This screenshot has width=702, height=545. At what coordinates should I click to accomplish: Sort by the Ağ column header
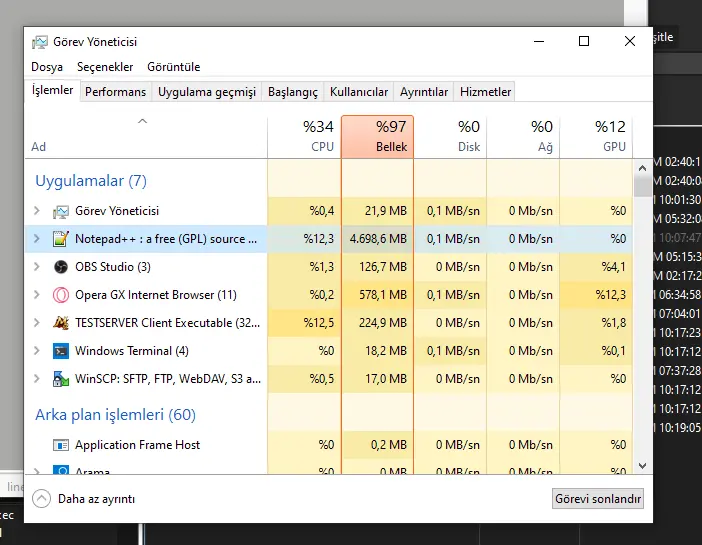coord(523,137)
